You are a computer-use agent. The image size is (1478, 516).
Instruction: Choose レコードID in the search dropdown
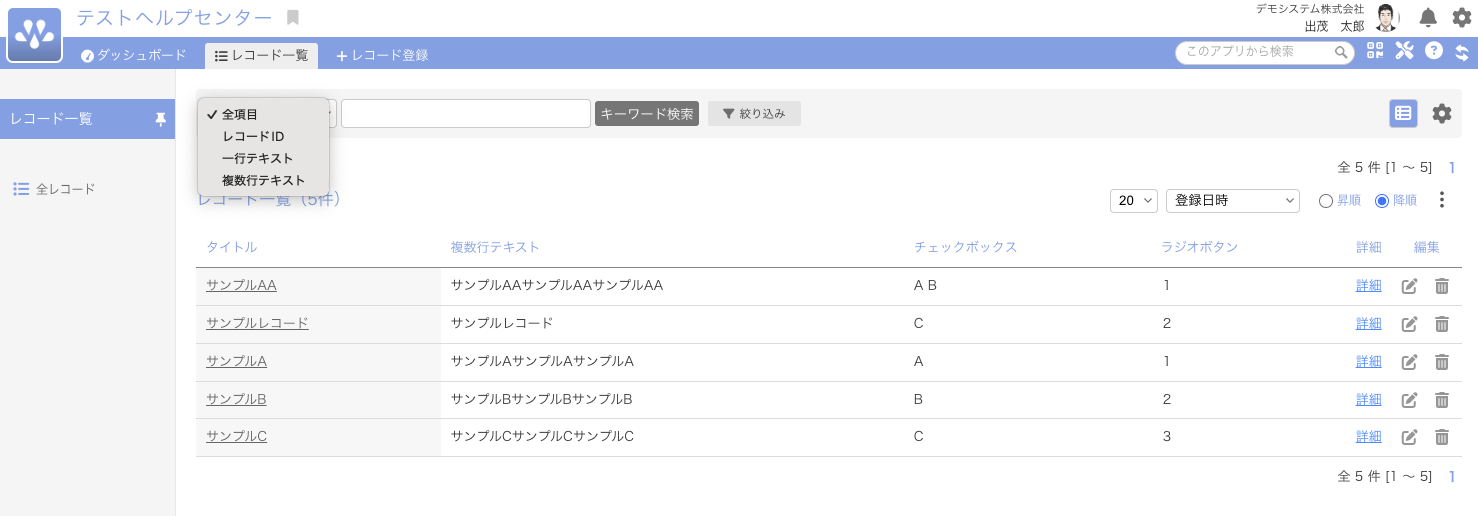[x=264, y=137]
